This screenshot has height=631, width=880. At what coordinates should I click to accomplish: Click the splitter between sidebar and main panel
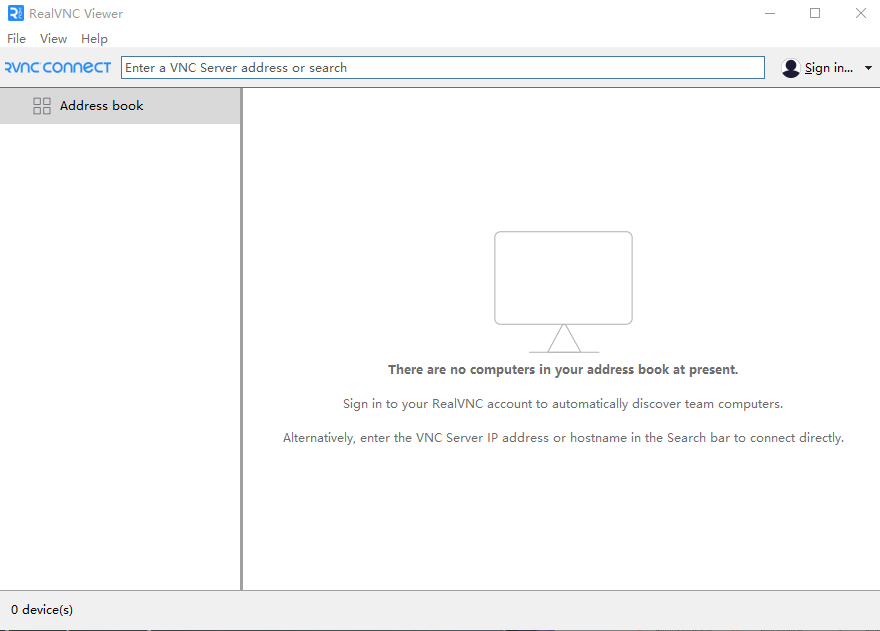click(x=242, y=340)
